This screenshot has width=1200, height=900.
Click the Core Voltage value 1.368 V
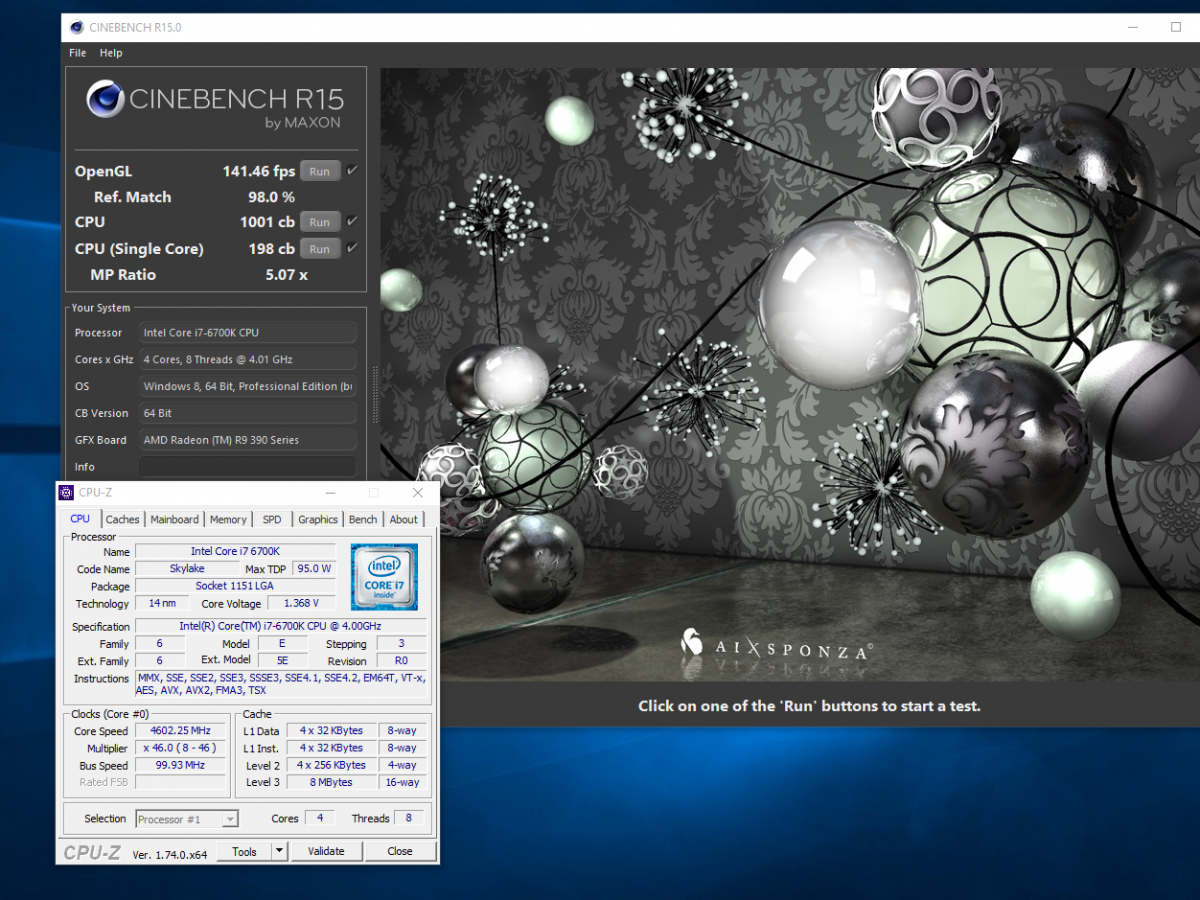coord(302,603)
